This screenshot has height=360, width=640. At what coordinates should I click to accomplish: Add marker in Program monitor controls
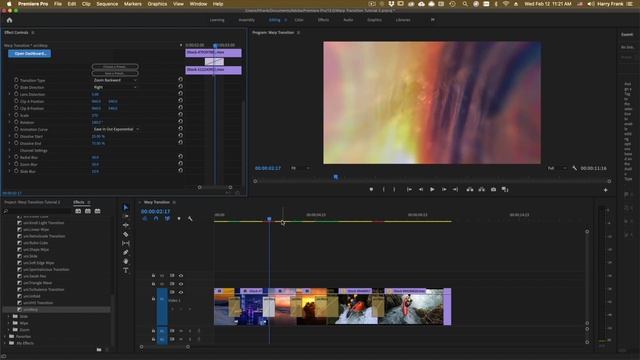371,189
